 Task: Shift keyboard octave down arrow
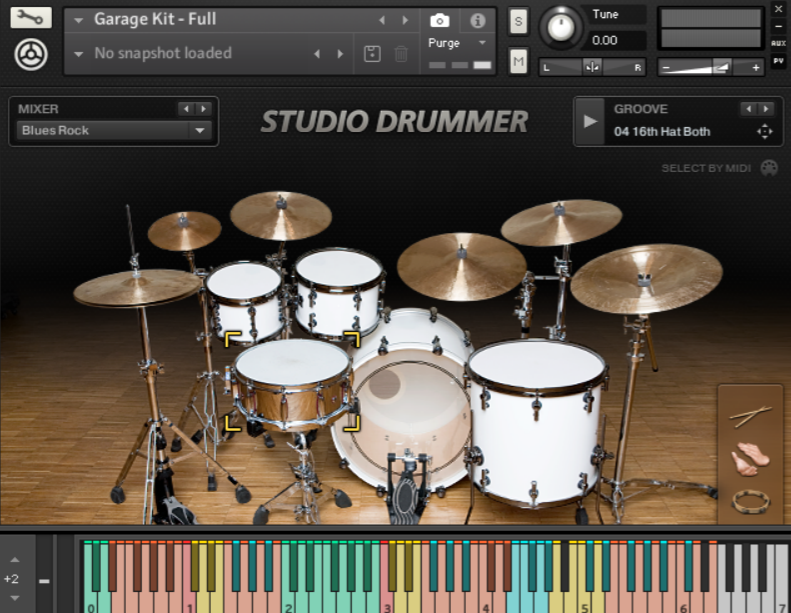(x=15, y=598)
